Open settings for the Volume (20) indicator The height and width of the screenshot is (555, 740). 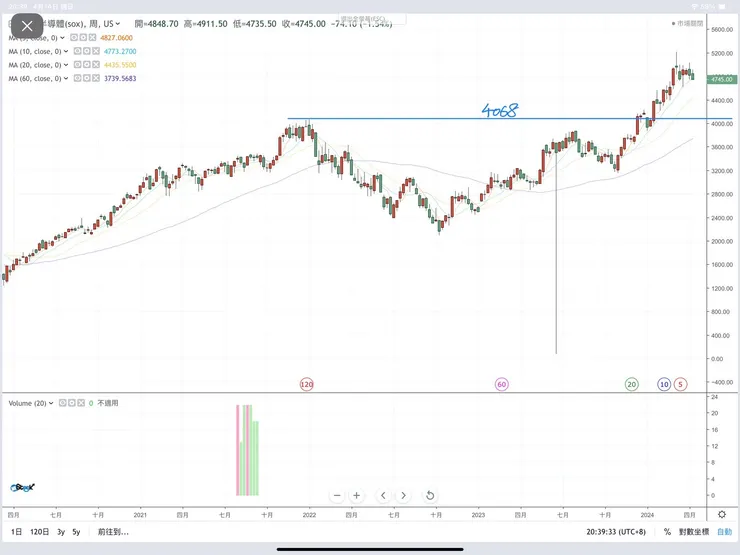[x=72, y=403]
